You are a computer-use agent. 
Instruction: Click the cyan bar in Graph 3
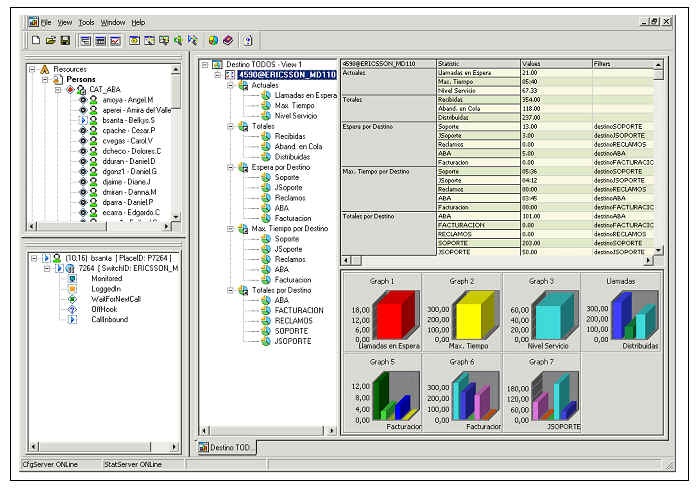553,317
